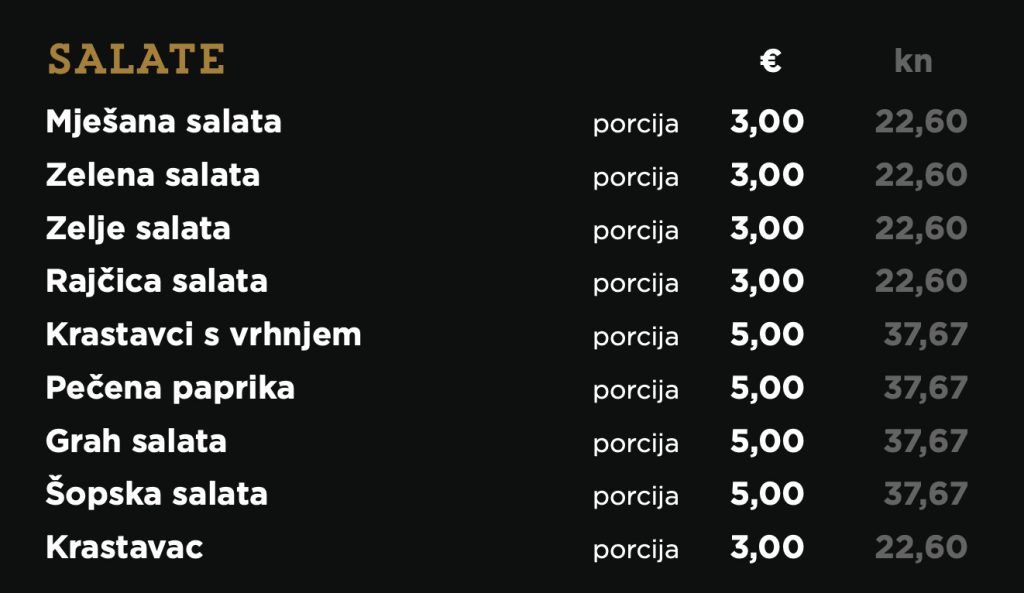Viewport: 1024px width, 593px height.
Task: Select Pečena paprika from the menu
Action: click(170, 388)
